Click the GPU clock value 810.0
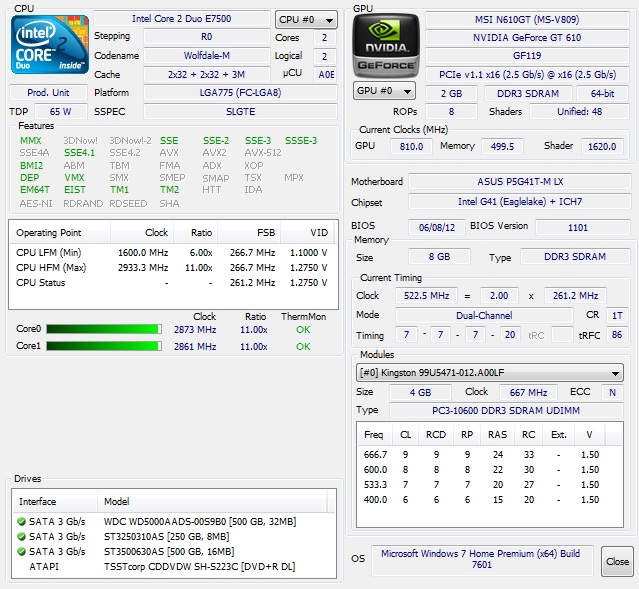The width and height of the screenshot is (639, 589). pos(411,146)
